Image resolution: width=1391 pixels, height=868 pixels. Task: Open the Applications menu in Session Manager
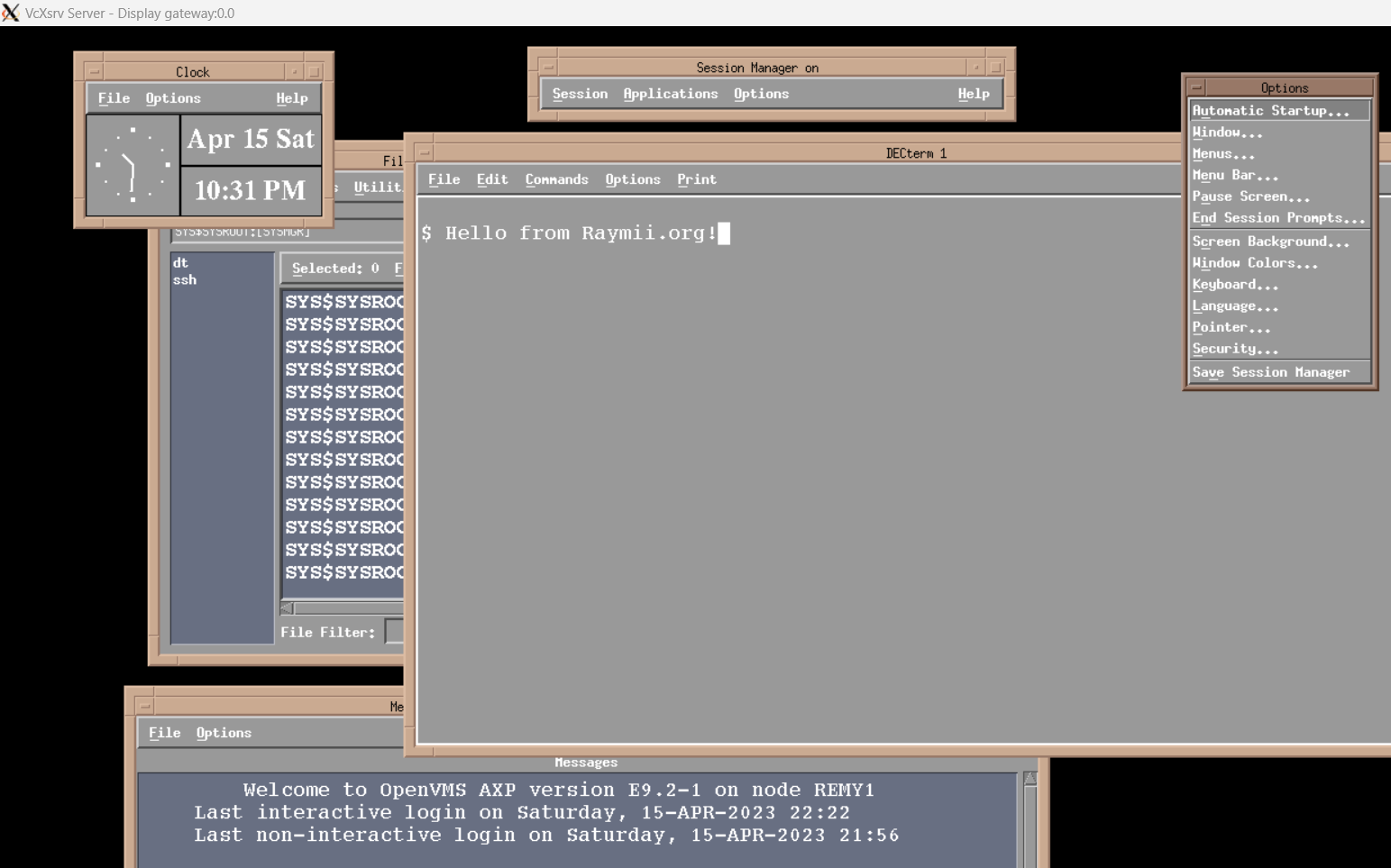pos(671,94)
